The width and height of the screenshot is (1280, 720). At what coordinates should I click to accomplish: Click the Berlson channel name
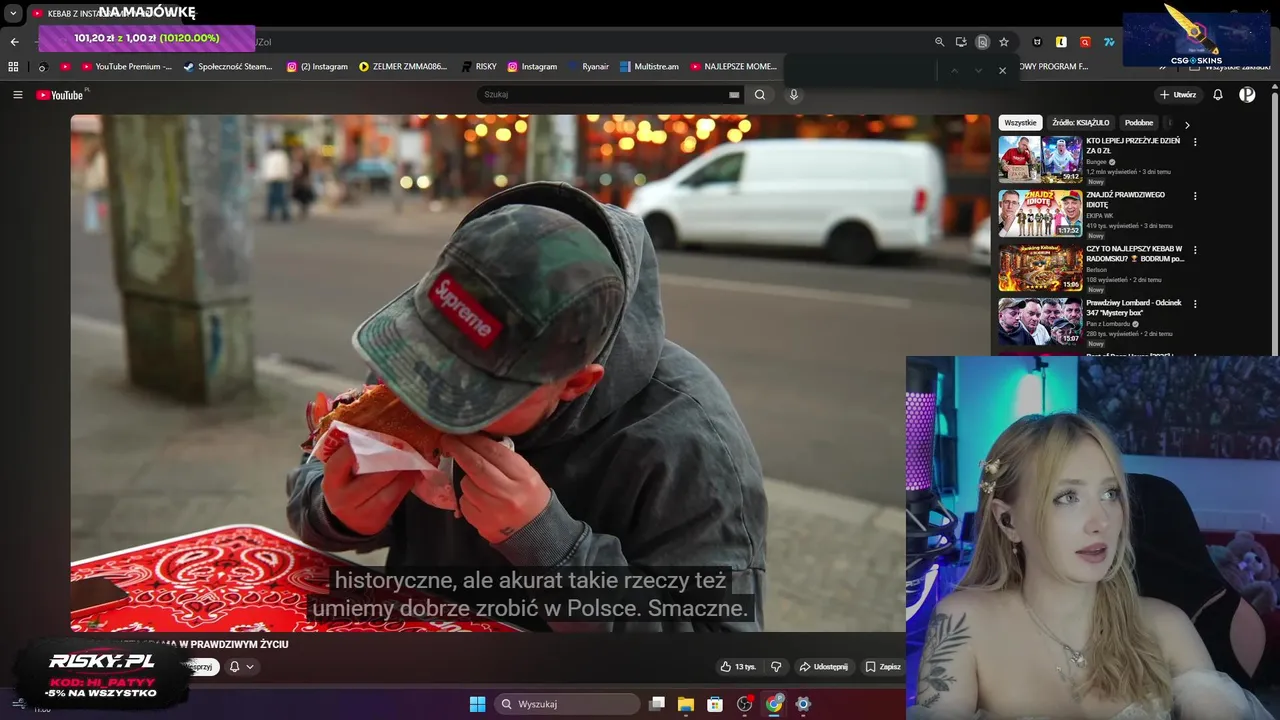pyautogui.click(x=1096, y=270)
